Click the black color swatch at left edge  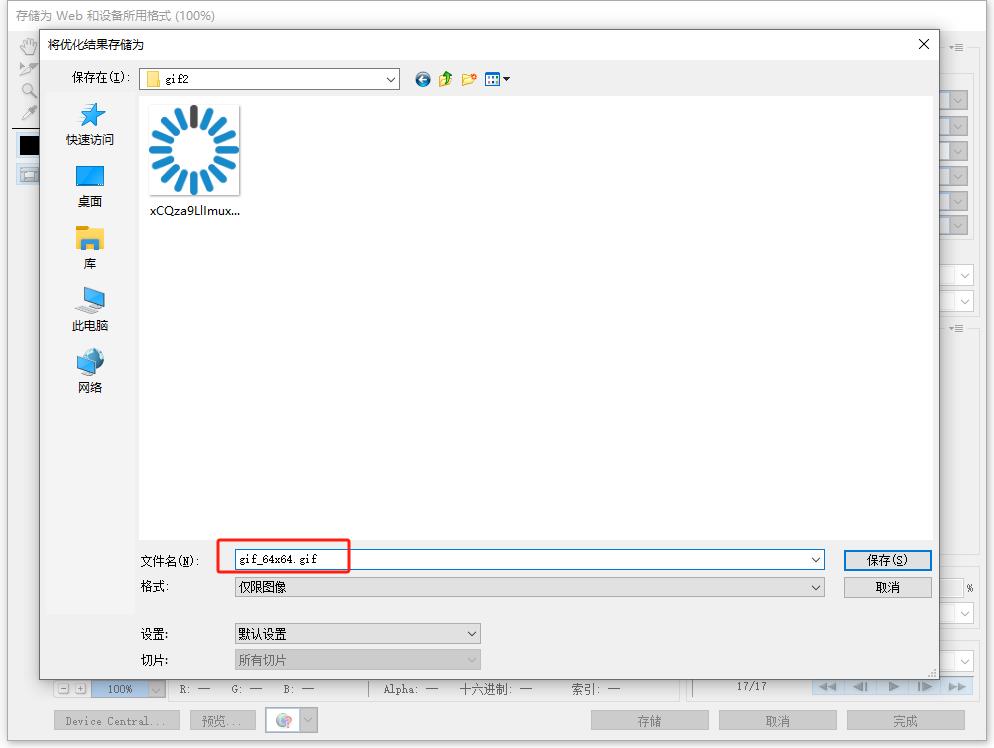[x=28, y=146]
